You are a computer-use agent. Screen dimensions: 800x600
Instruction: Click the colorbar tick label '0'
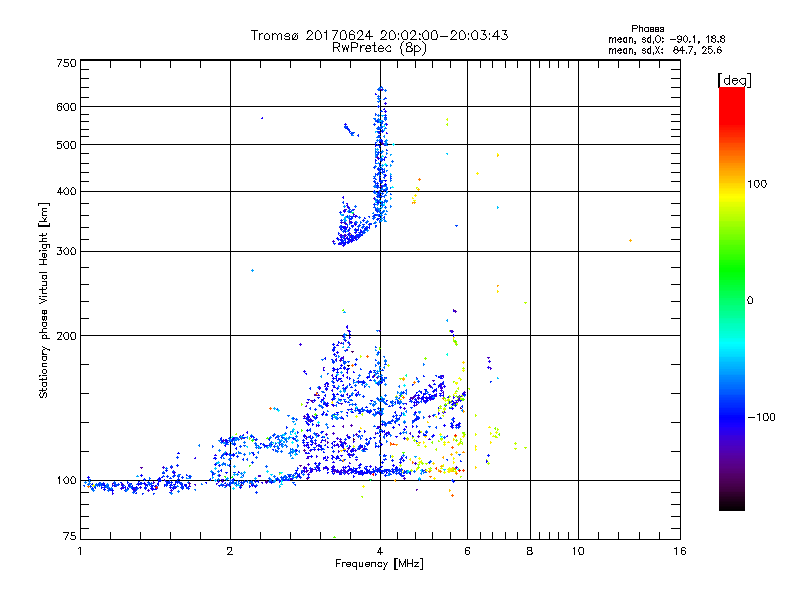pos(750,301)
